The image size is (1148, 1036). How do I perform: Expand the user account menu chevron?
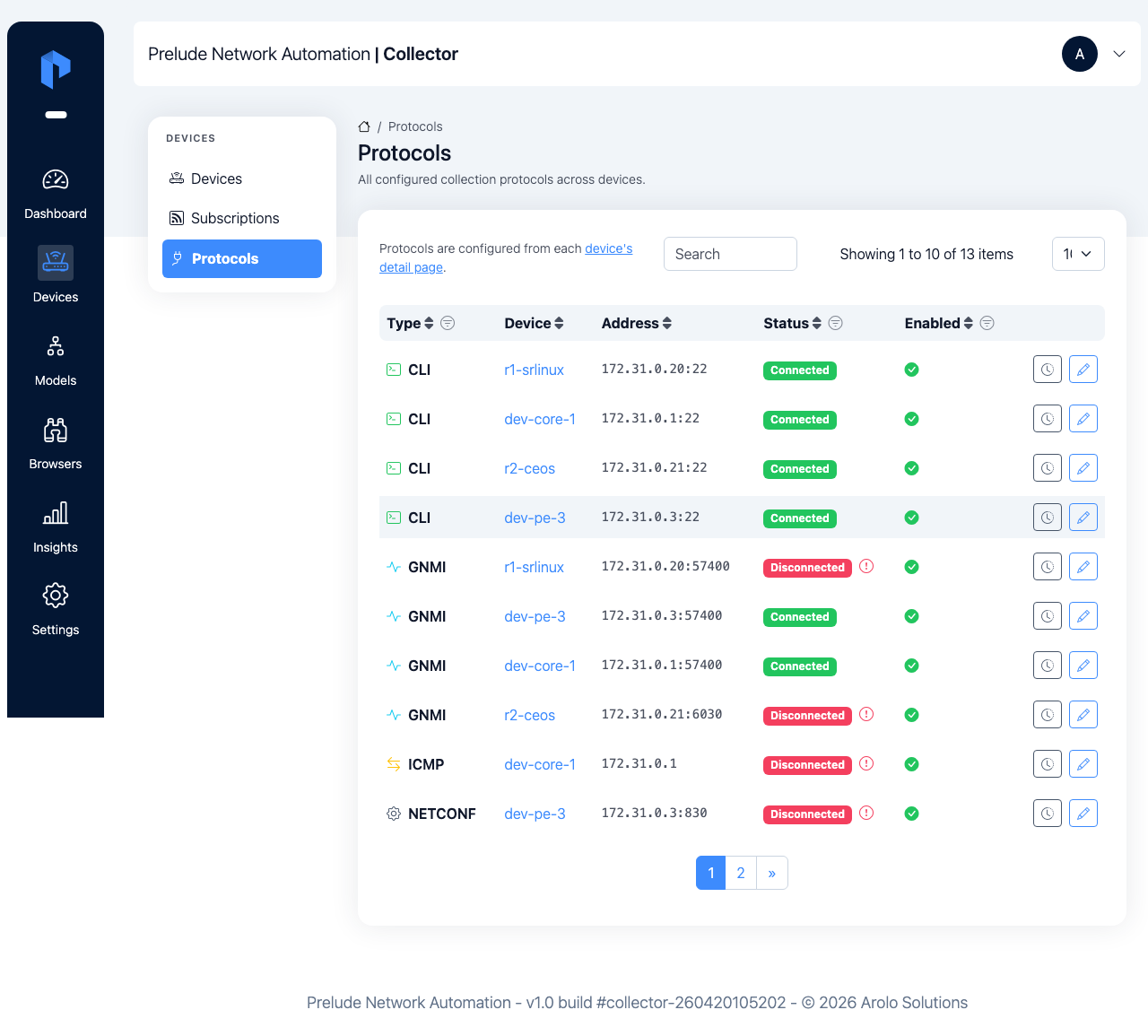click(1119, 54)
